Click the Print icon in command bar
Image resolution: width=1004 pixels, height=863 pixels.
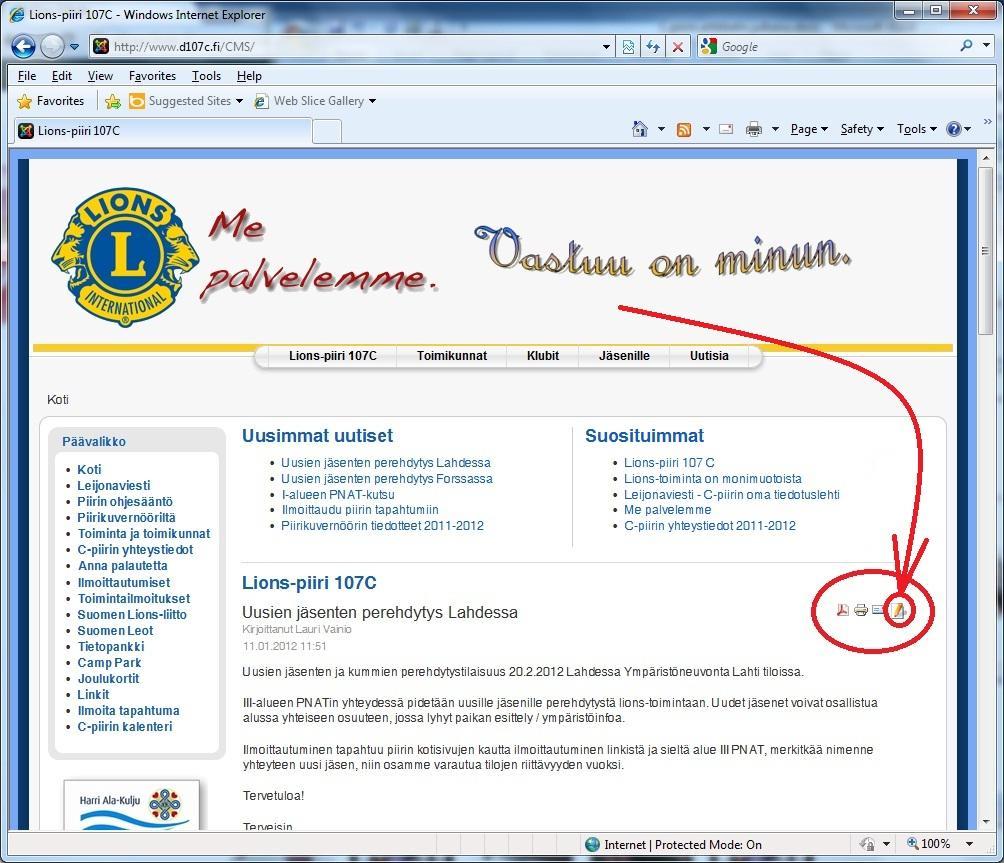pos(754,129)
